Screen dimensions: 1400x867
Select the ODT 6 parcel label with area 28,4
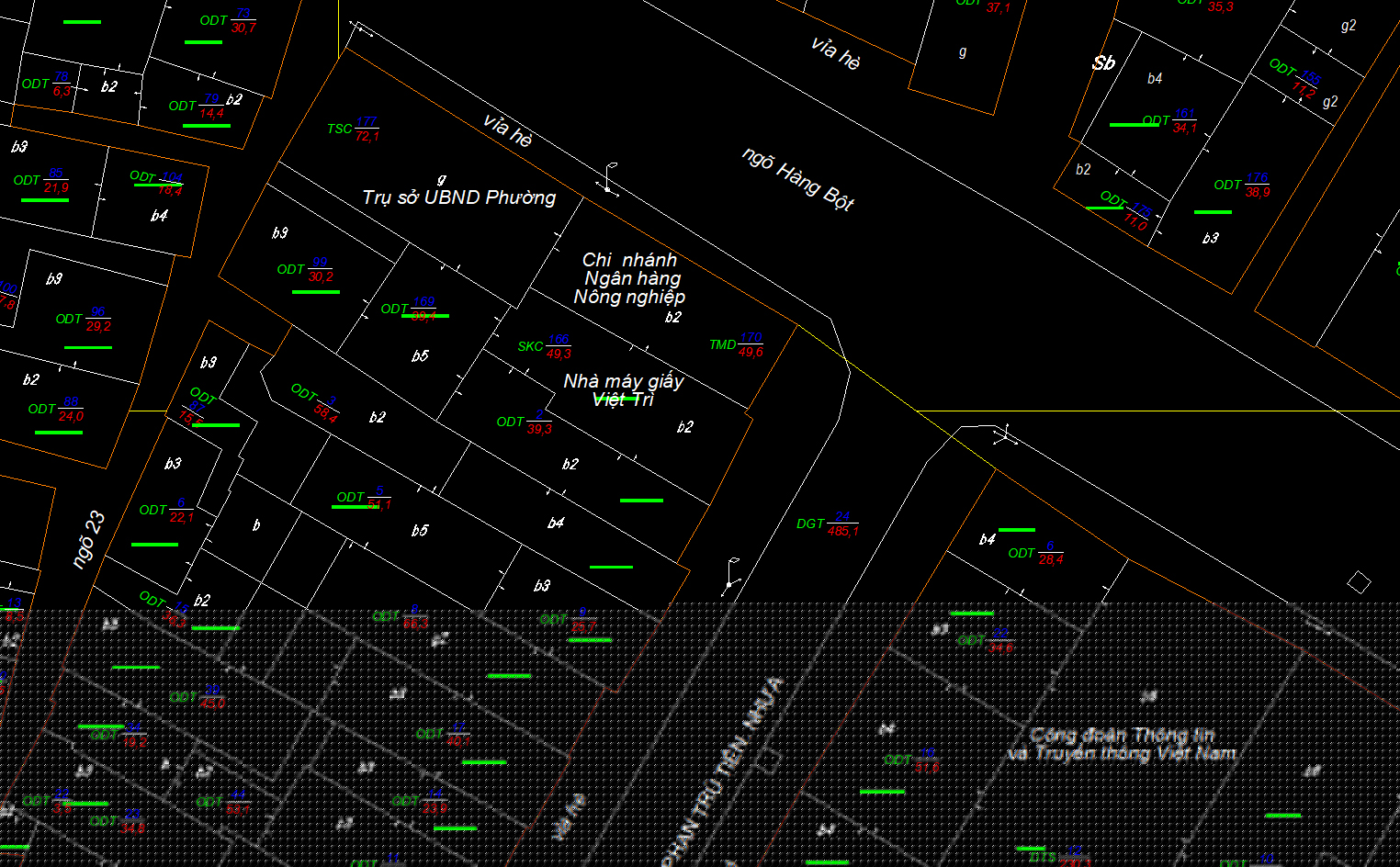1035,553
